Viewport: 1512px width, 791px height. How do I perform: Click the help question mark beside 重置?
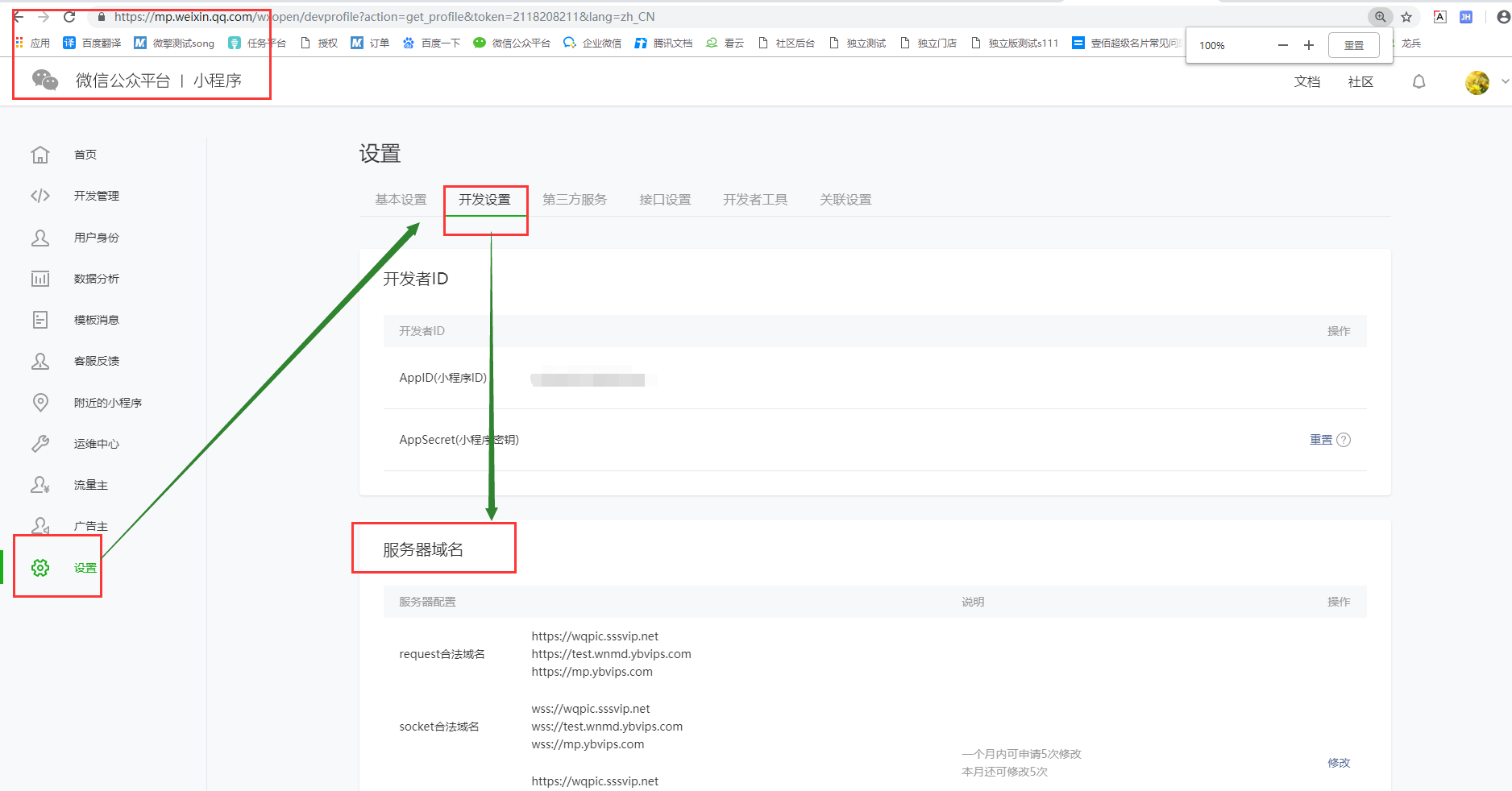pyautogui.click(x=1344, y=440)
